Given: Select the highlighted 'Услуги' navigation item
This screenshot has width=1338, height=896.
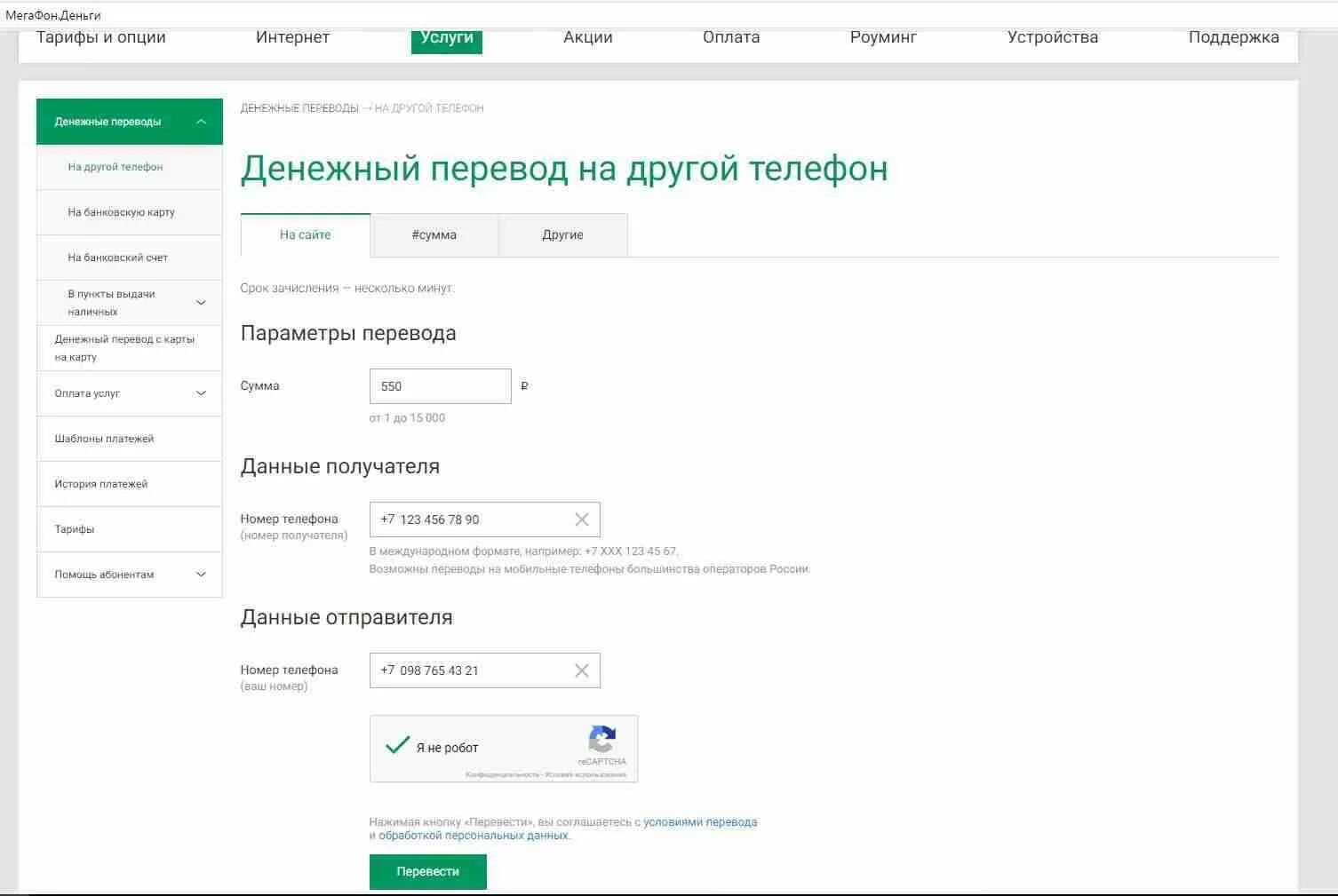Looking at the screenshot, I should pos(447,39).
